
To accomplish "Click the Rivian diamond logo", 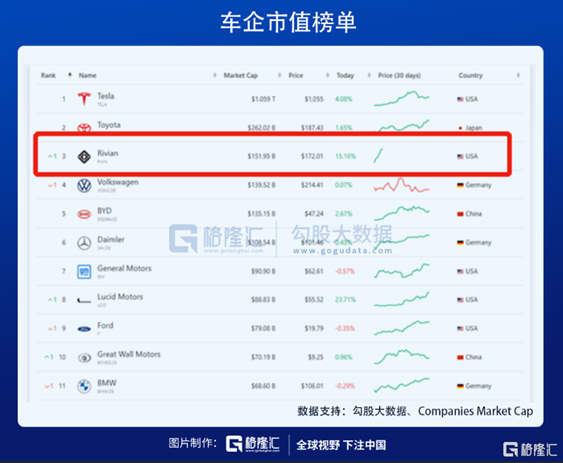I will [84, 157].
